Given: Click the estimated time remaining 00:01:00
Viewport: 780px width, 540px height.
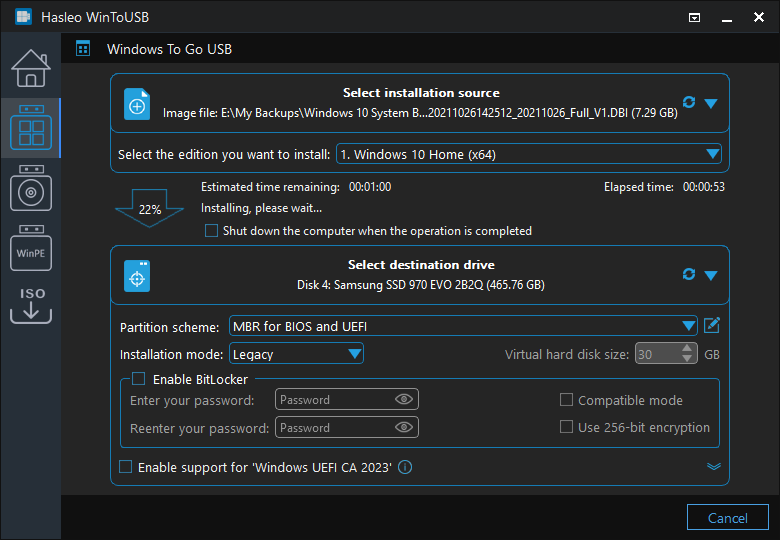Looking at the screenshot, I should [x=370, y=187].
